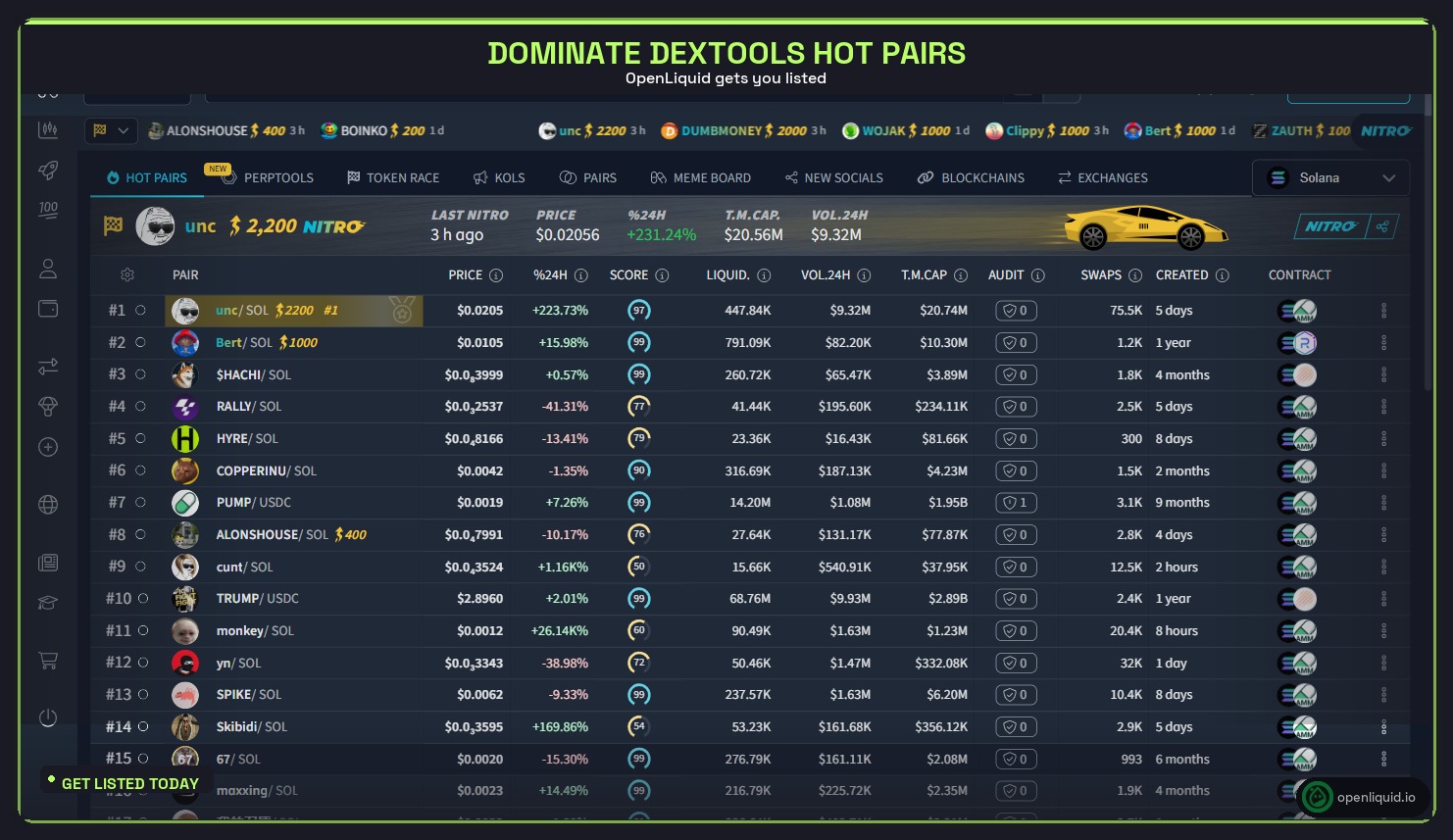Click the newspaper news icon in sidebar
This screenshot has height=840, width=1453.
47,562
